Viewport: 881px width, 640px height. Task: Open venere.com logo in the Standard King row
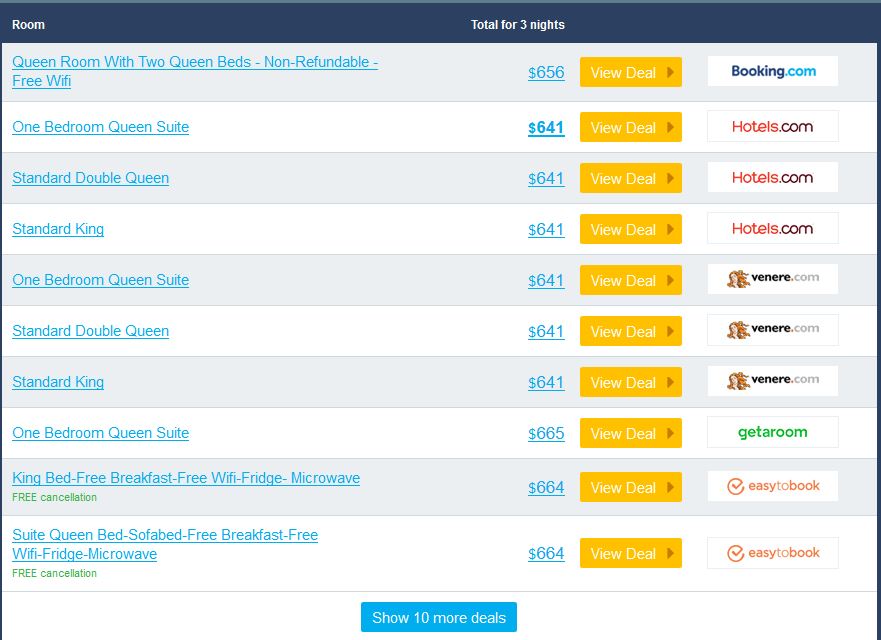(772, 381)
